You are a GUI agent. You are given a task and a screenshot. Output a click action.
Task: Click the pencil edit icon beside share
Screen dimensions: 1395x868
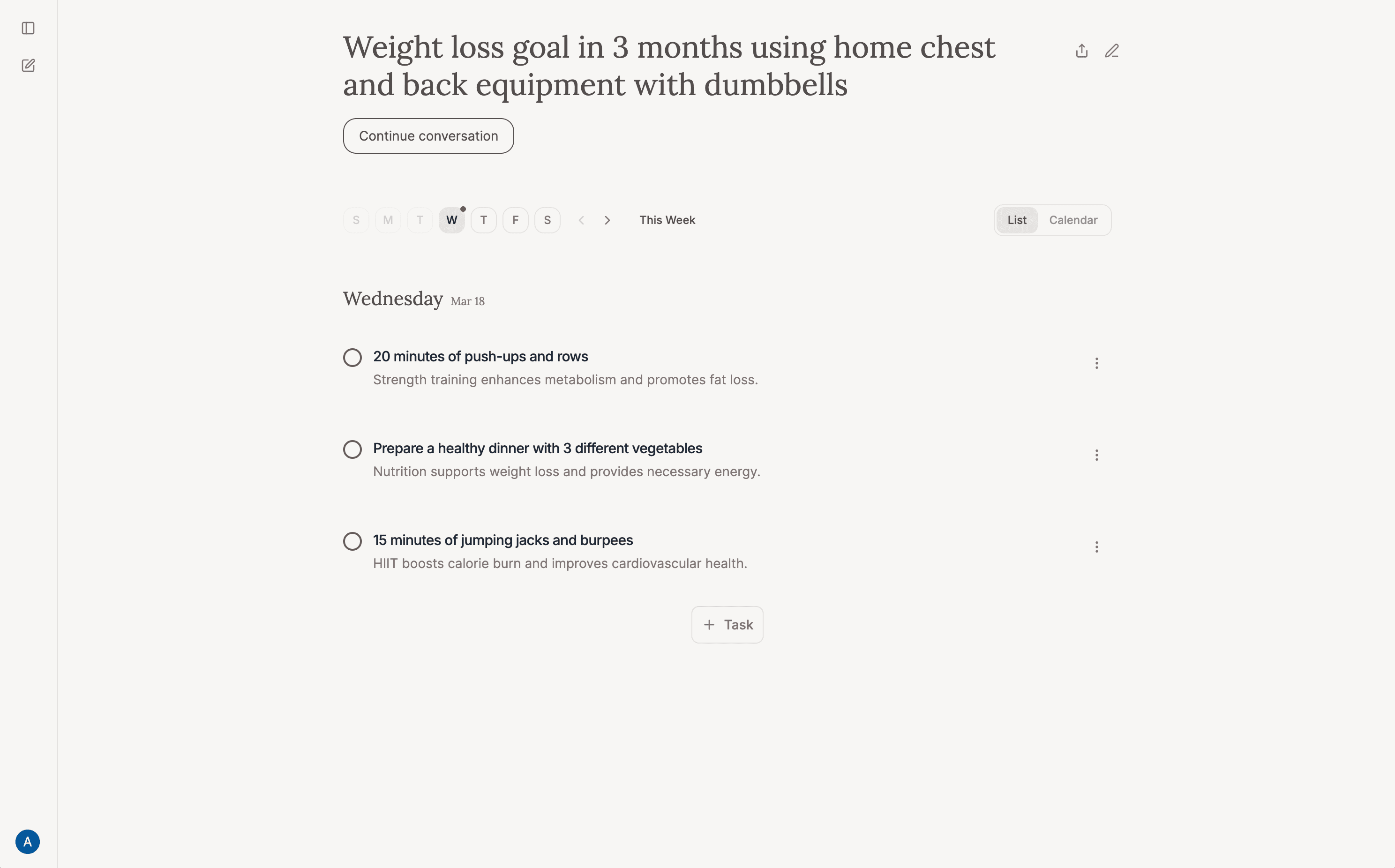[x=1112, y=51]
